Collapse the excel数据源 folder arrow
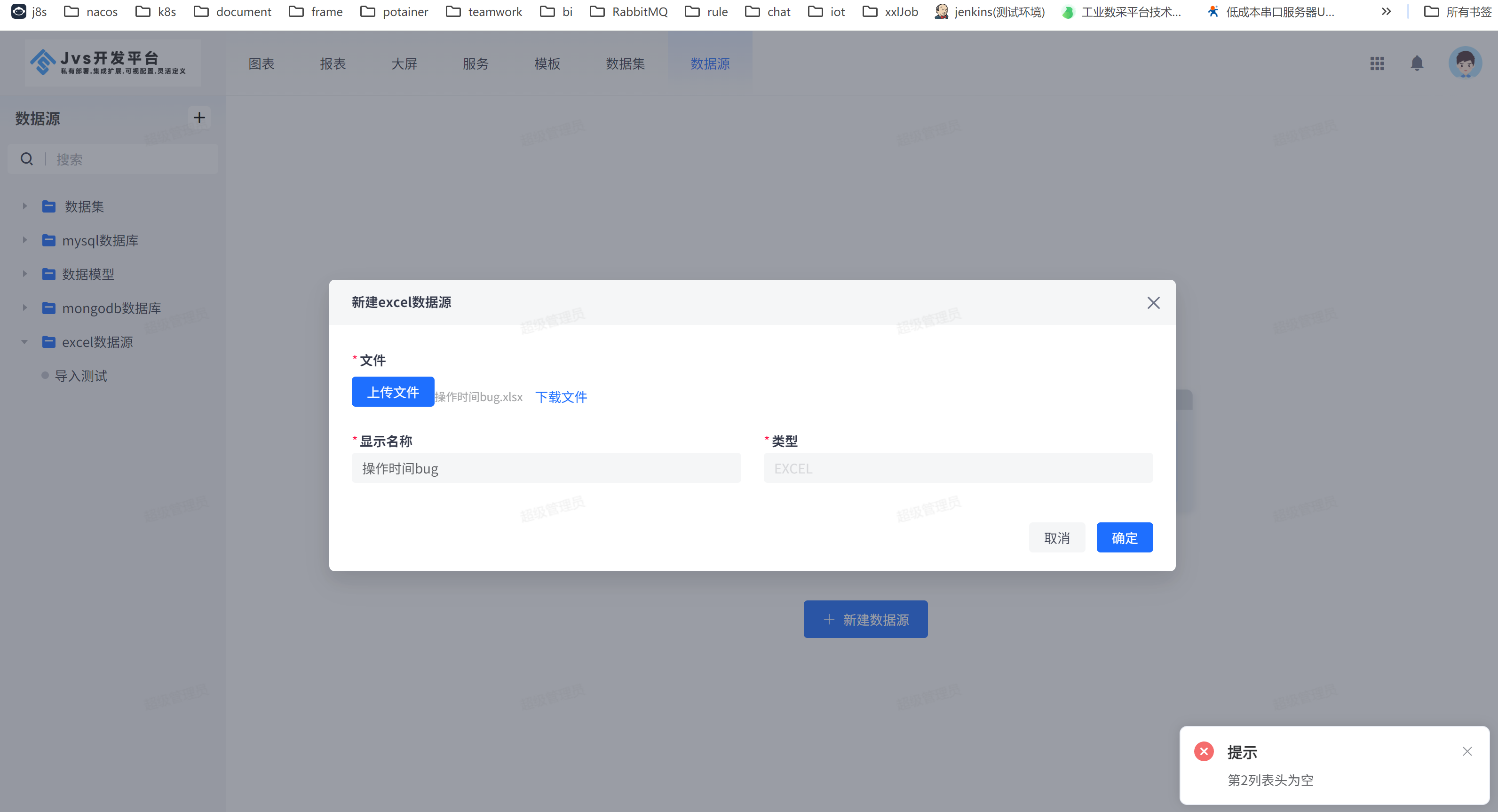Image resolution: width=1498 pixels, height=812 pixels. coord(24,342)
